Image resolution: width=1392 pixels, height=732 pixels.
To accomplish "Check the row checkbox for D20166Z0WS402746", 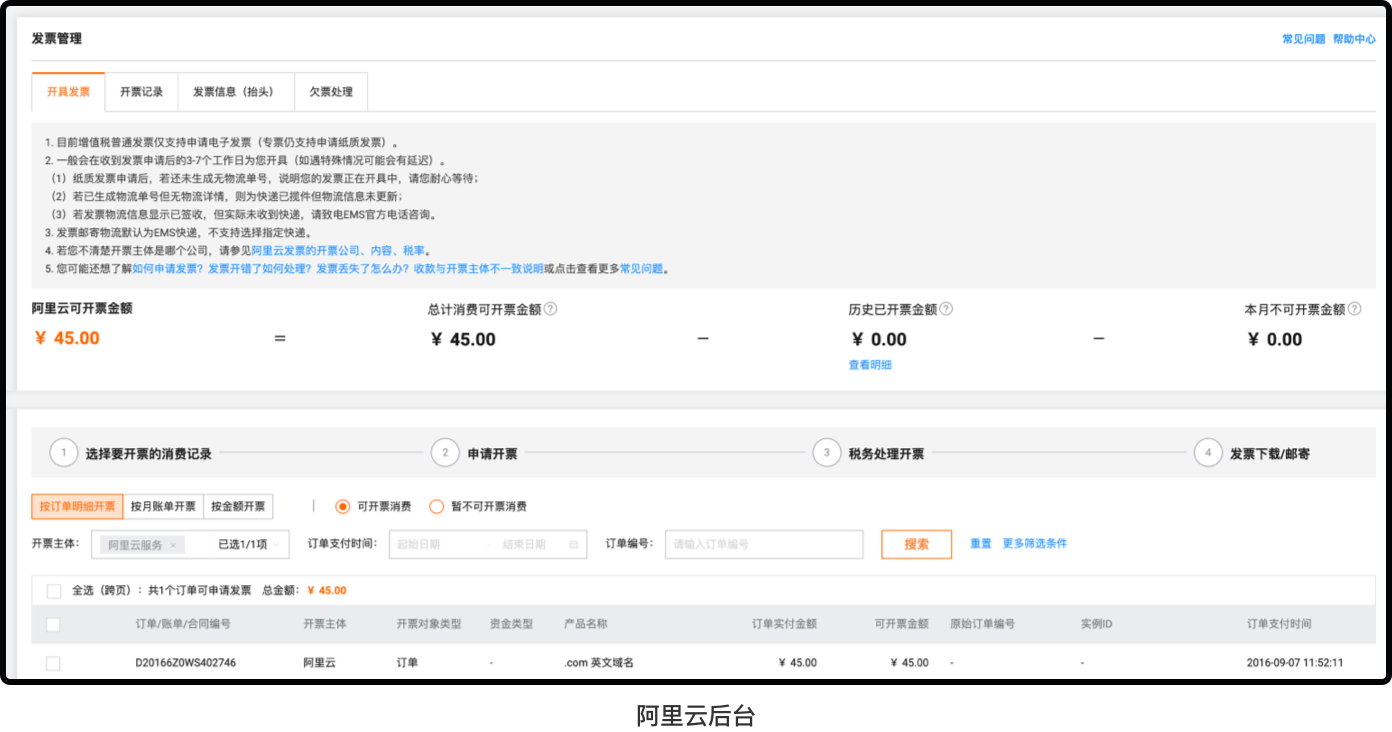I will click(x=53, y=663).
